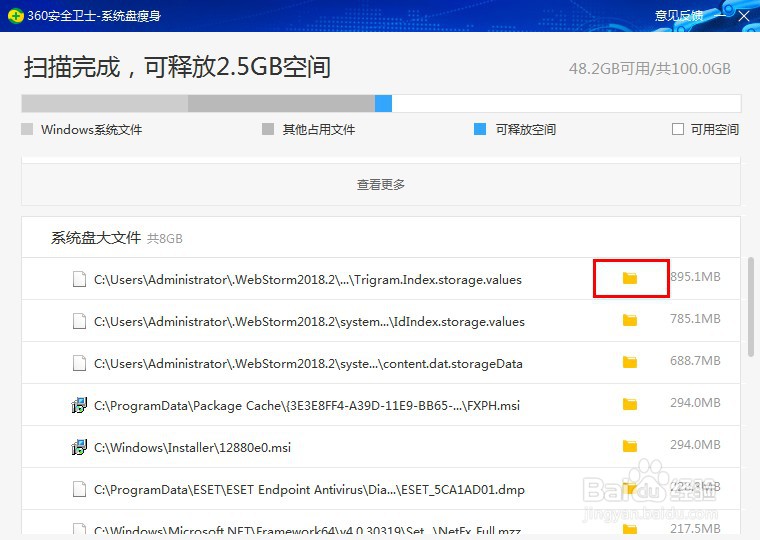Select the ESET_5CA1AD01.dmp path

[309, 490]
